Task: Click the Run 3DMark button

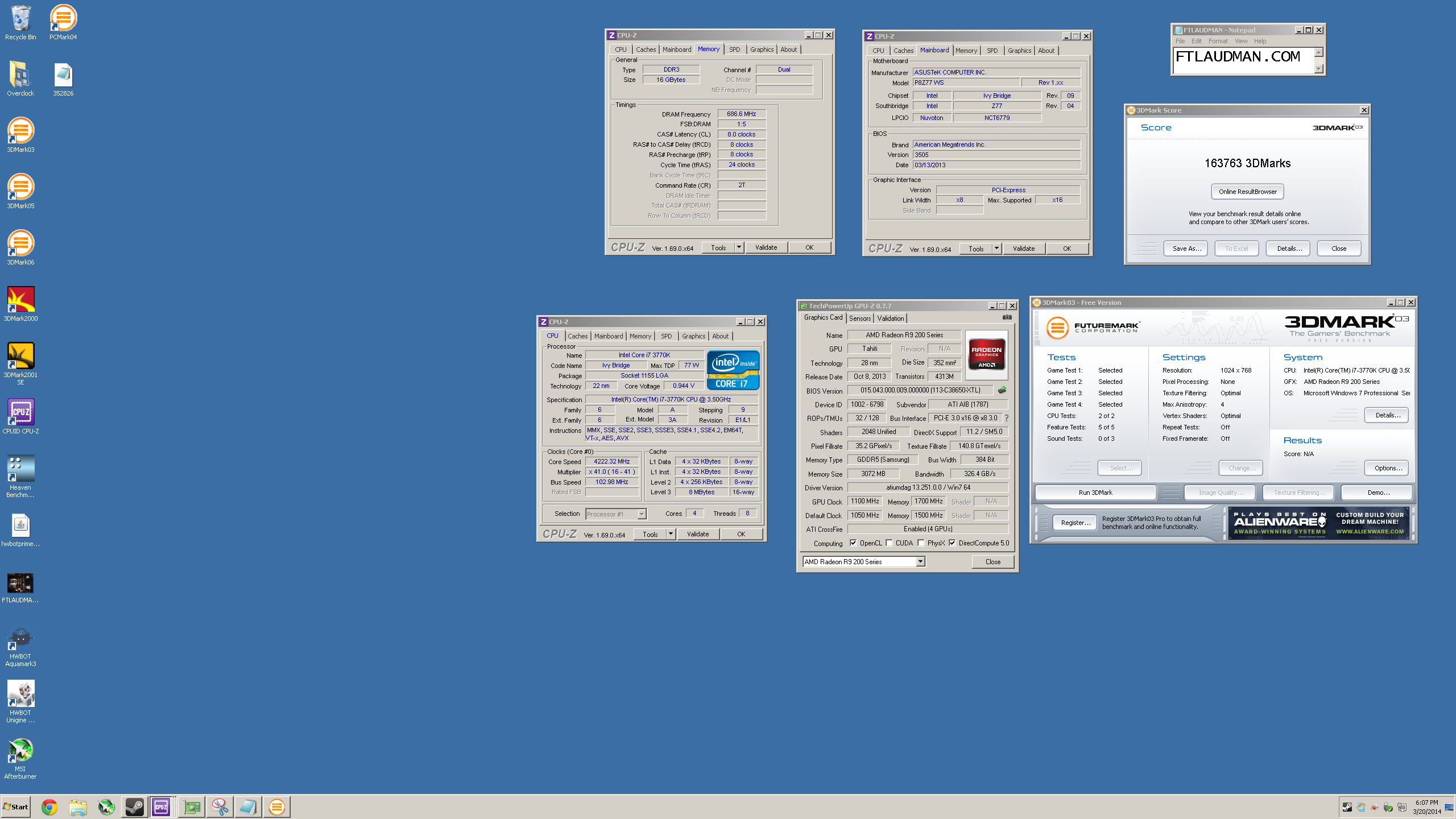Action: tap(1095, 493)
